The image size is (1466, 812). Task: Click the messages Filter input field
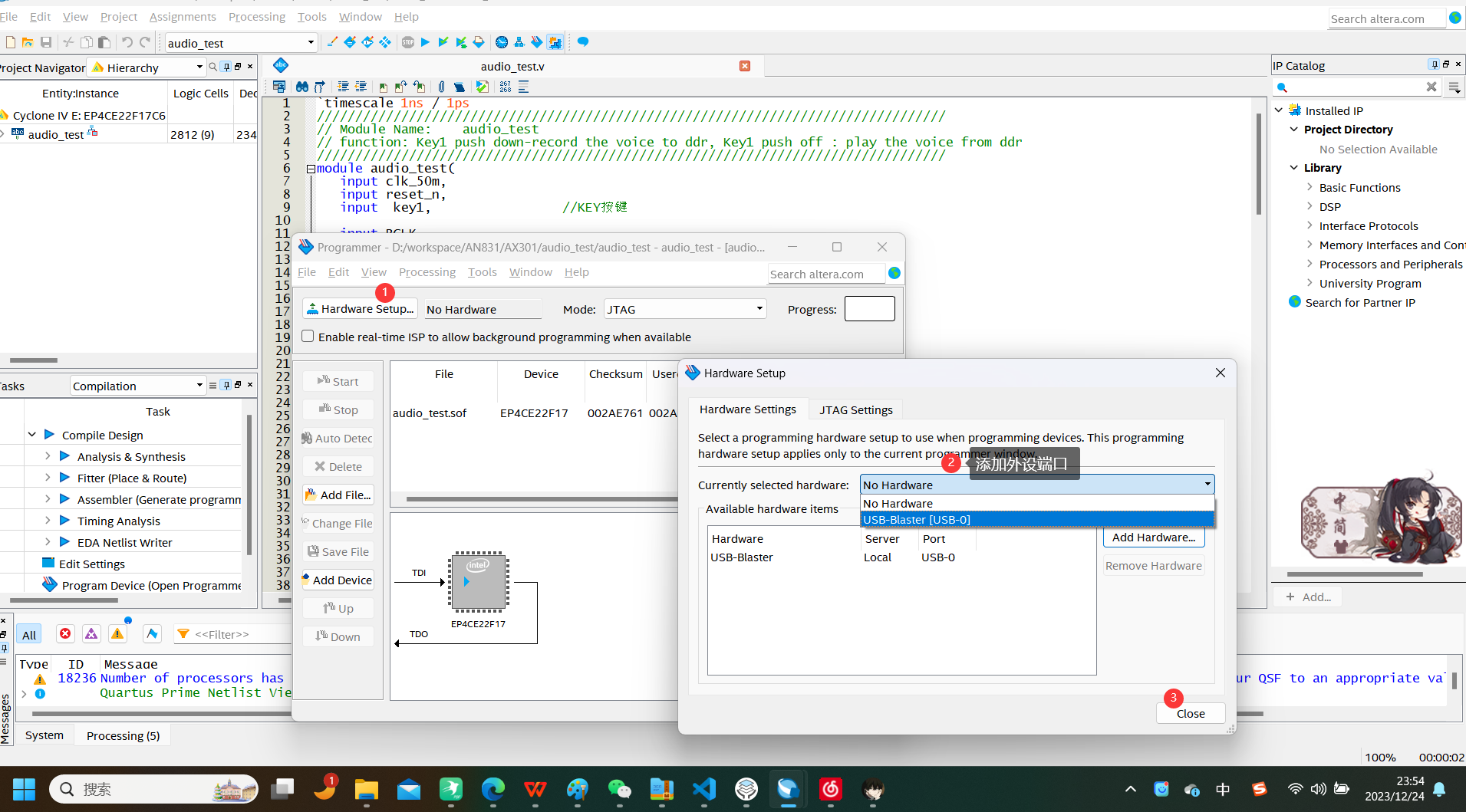[232, 634]
